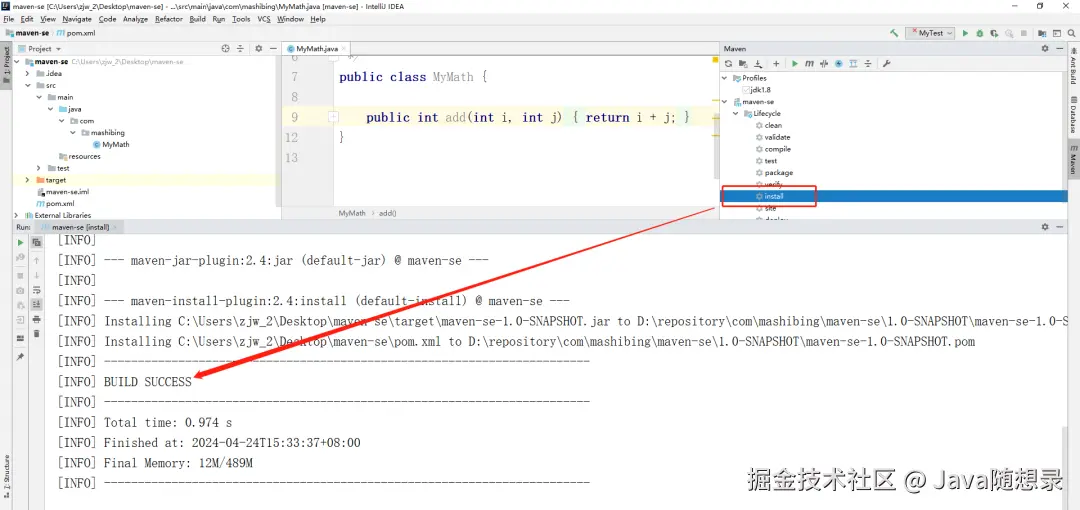Collapse the Profiles node in Maven
1080x510 pixels.
coord(725,78)
